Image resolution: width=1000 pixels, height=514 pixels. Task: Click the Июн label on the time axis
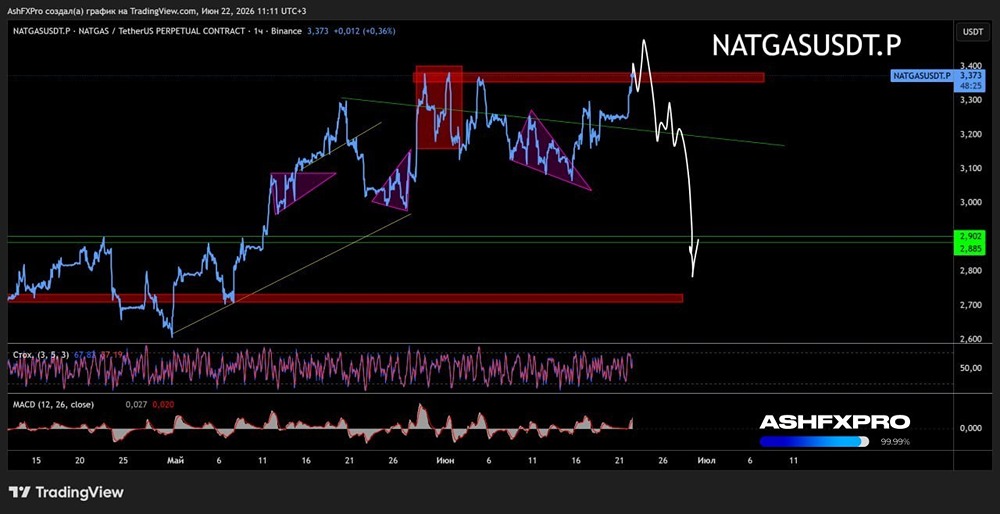[444, 460]
